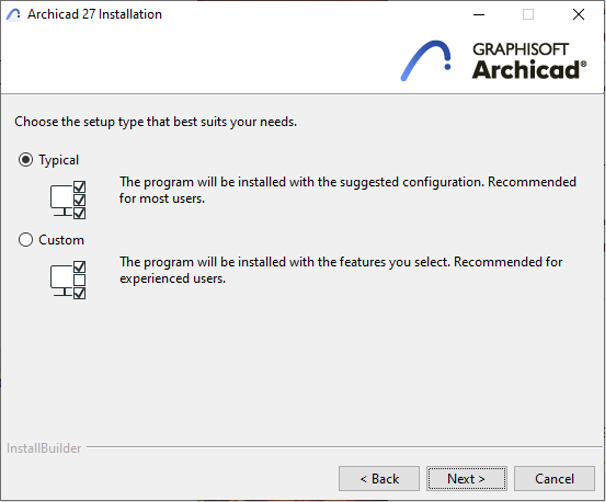The image size is (606, 502).
Task: Click the disabled maximize button
Action: pos(528,15)
